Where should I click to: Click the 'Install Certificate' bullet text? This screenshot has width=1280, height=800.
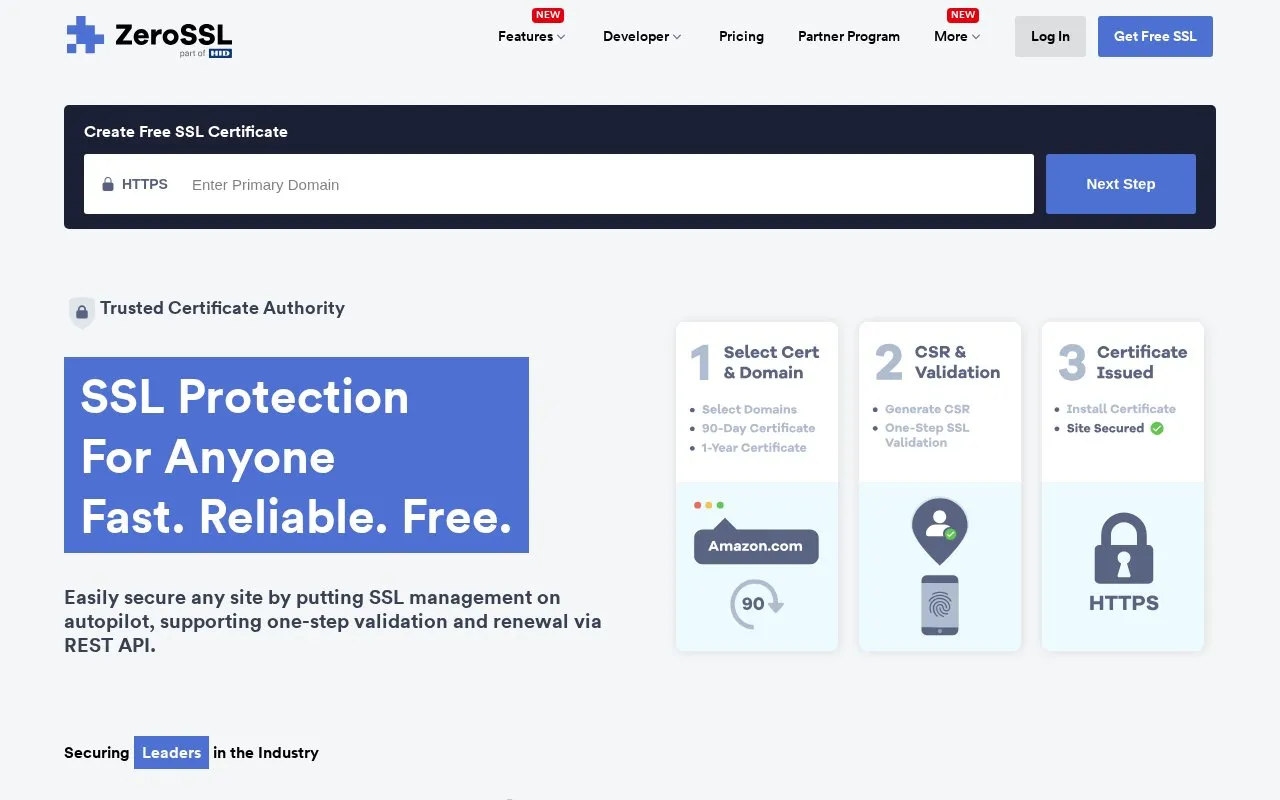click(1121, 409)
